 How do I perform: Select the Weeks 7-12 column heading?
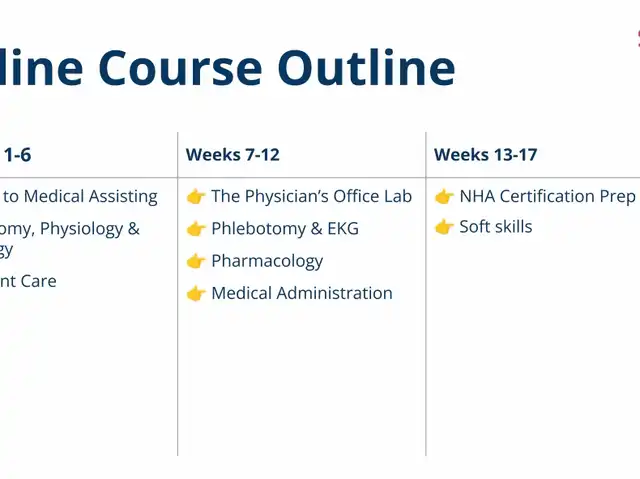(x=232, y=155)
